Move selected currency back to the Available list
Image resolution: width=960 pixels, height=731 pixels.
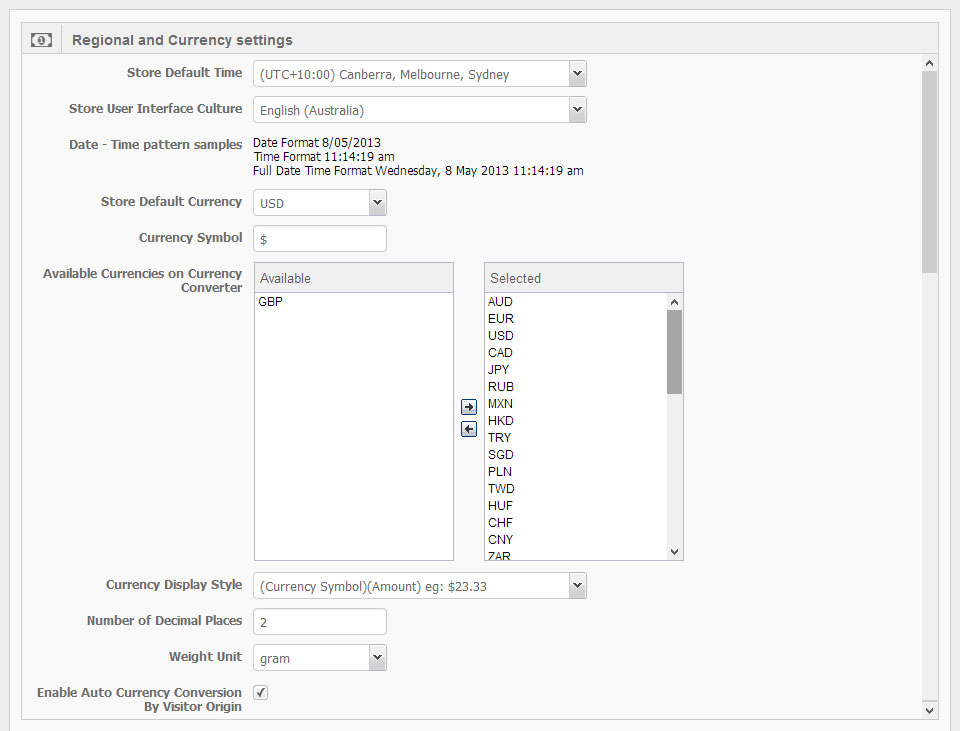click(468, 429)
